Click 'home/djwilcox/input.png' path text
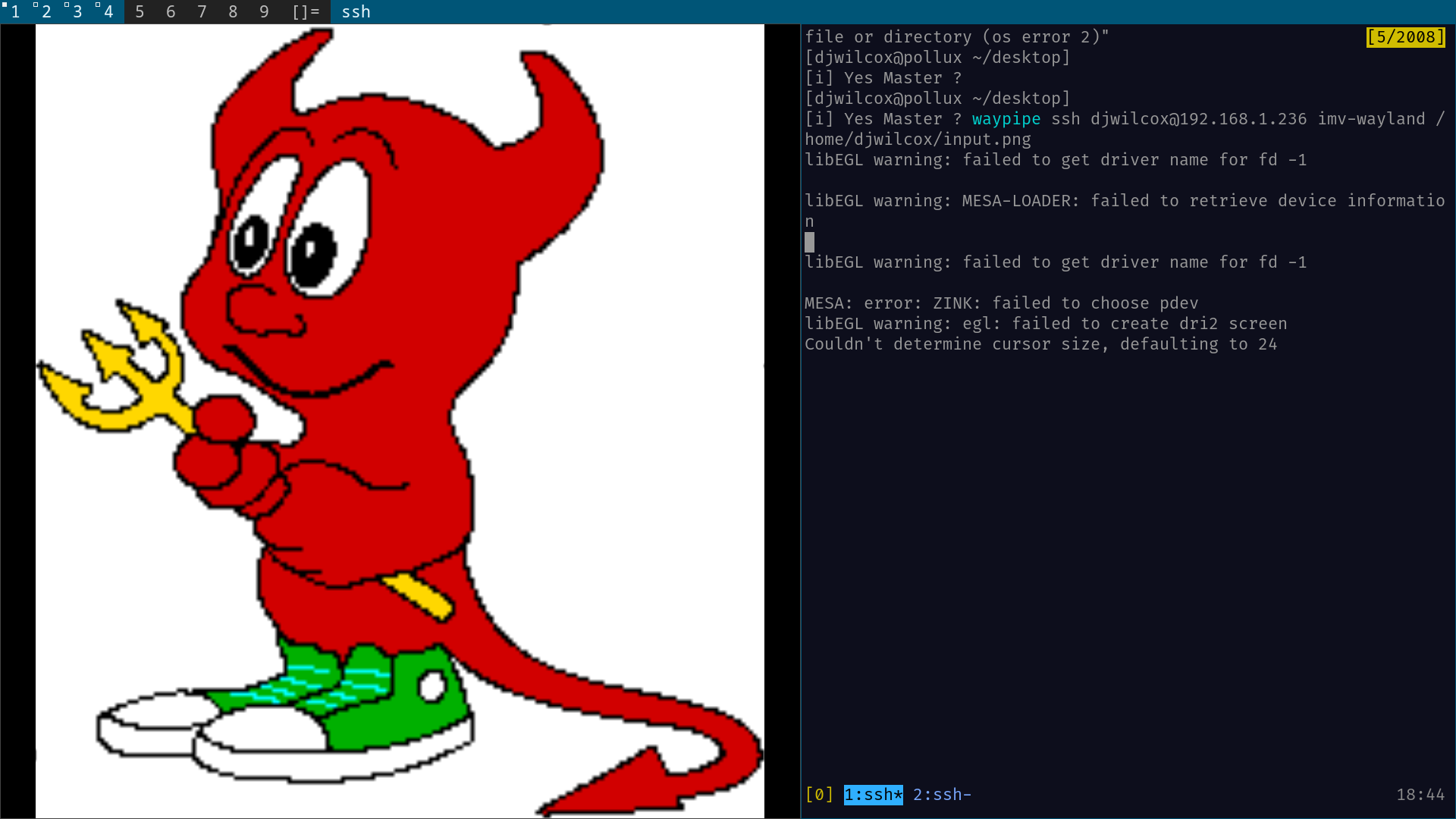The height and width of the screenshot is (819, 1456). point(918,140)
